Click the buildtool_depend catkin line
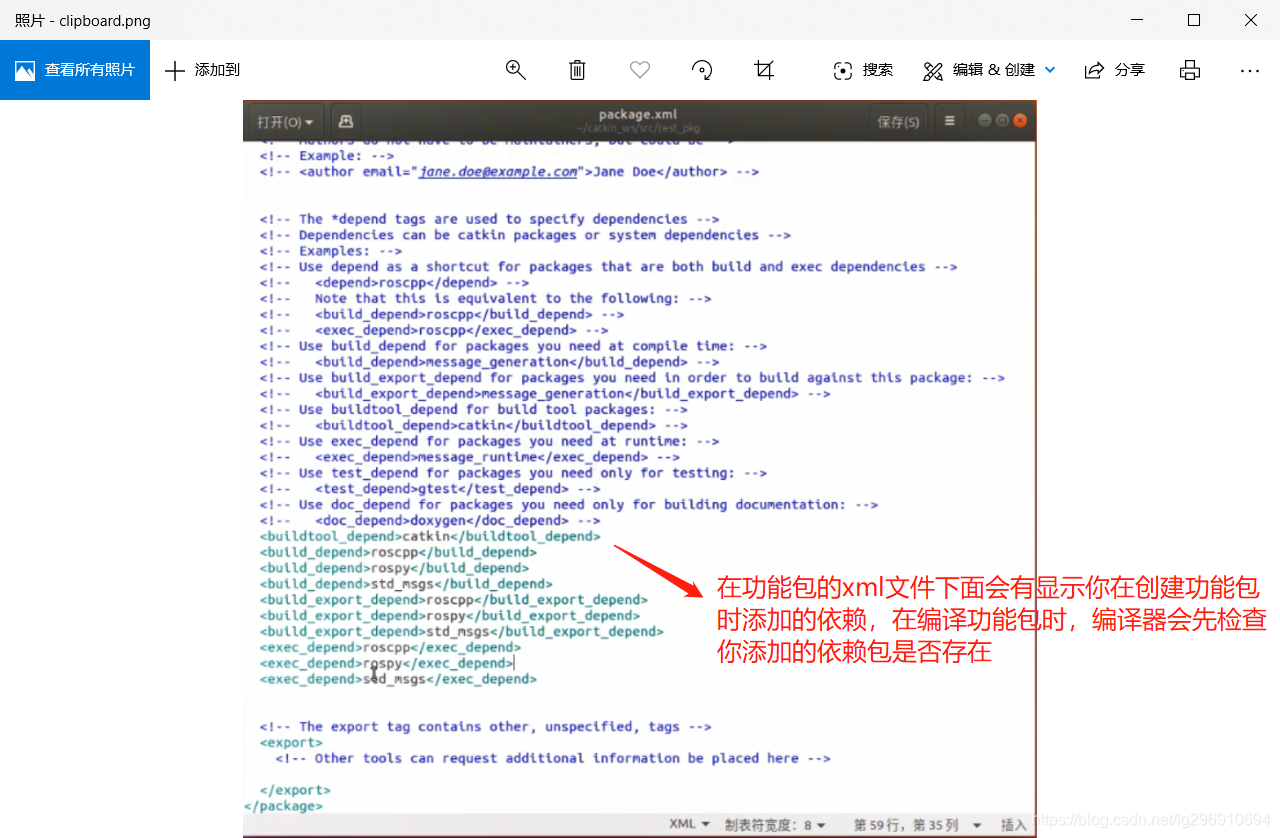 tap(430, 536)
